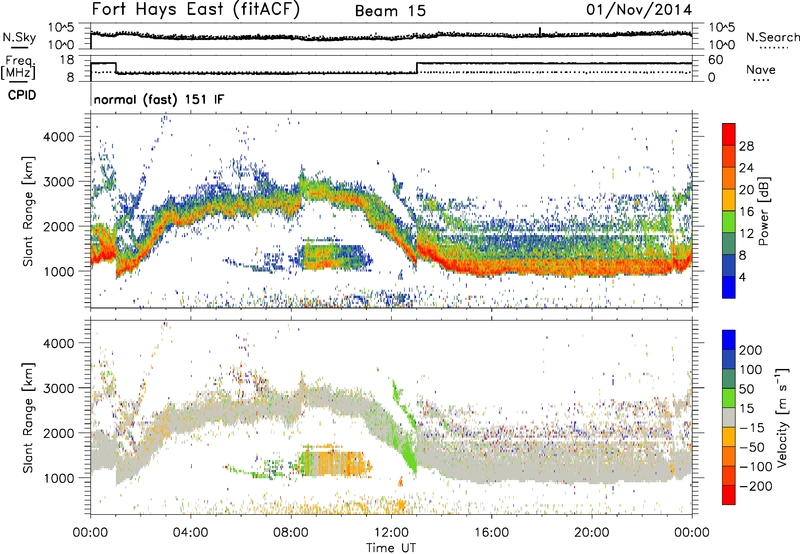Click the 'normal (fast) 151 IF' text

click(159, 99)
